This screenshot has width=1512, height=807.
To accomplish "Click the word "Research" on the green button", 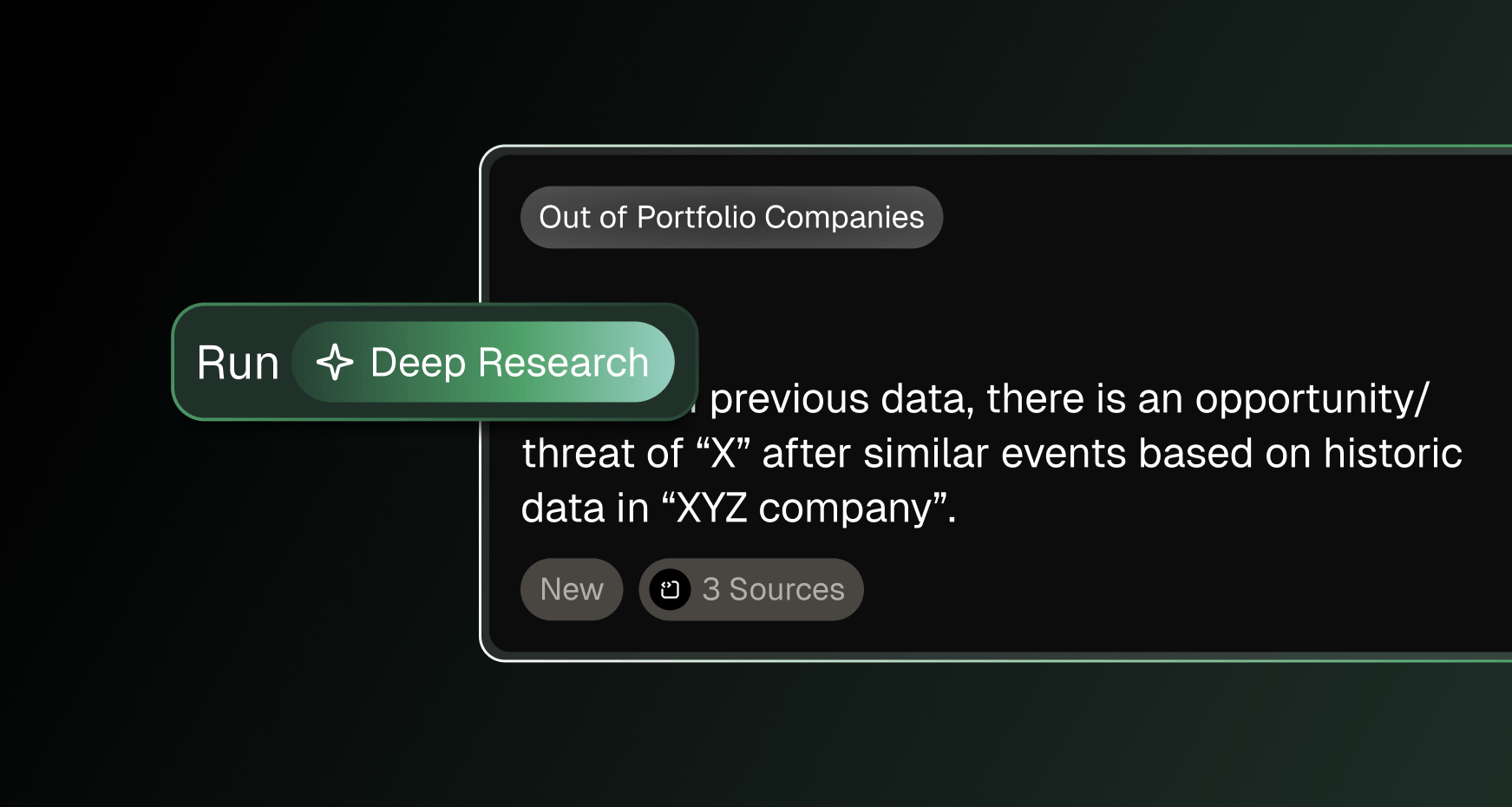I will pos(563,362).
